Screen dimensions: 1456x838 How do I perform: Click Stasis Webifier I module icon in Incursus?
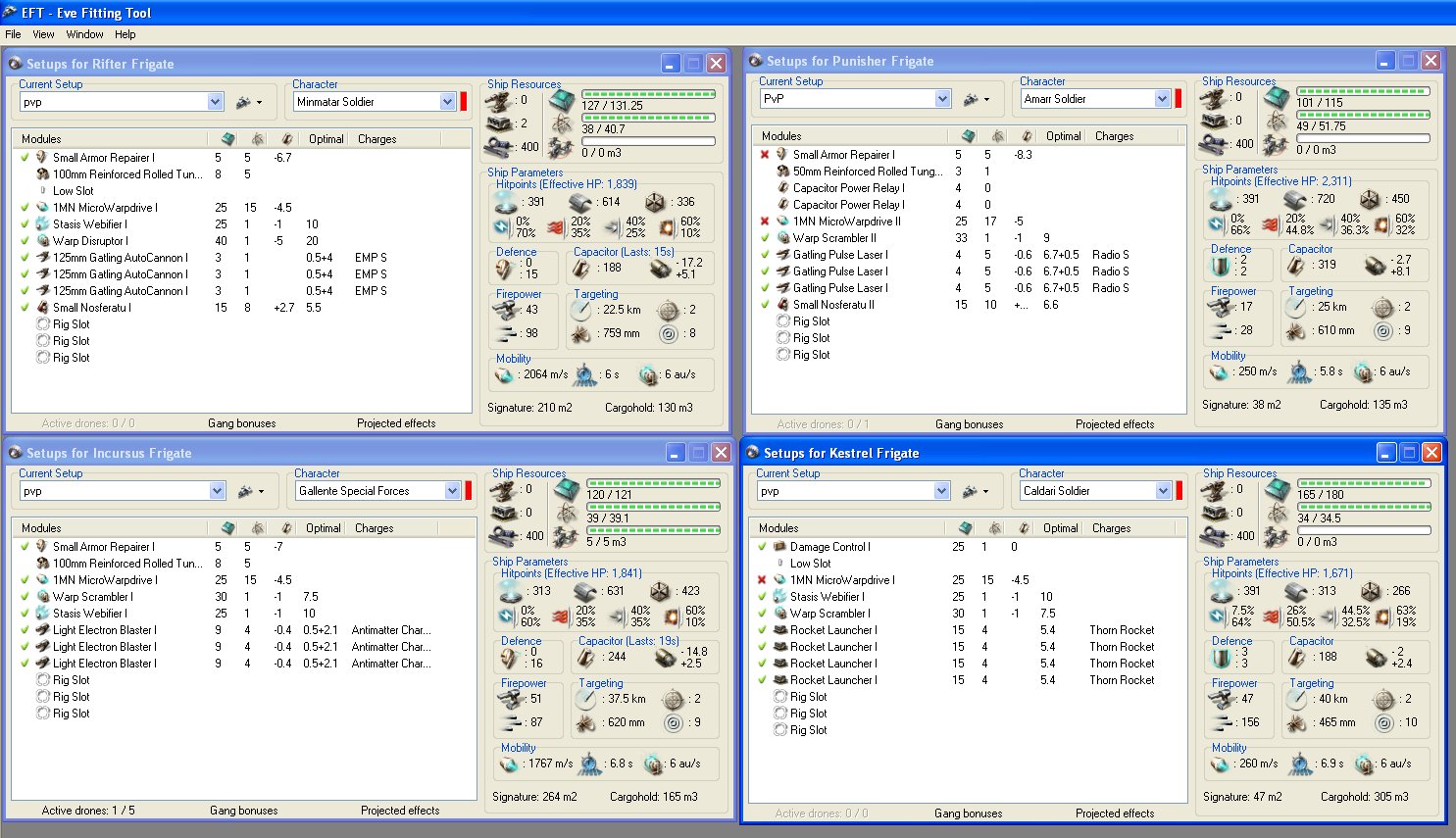coord(42,613)
